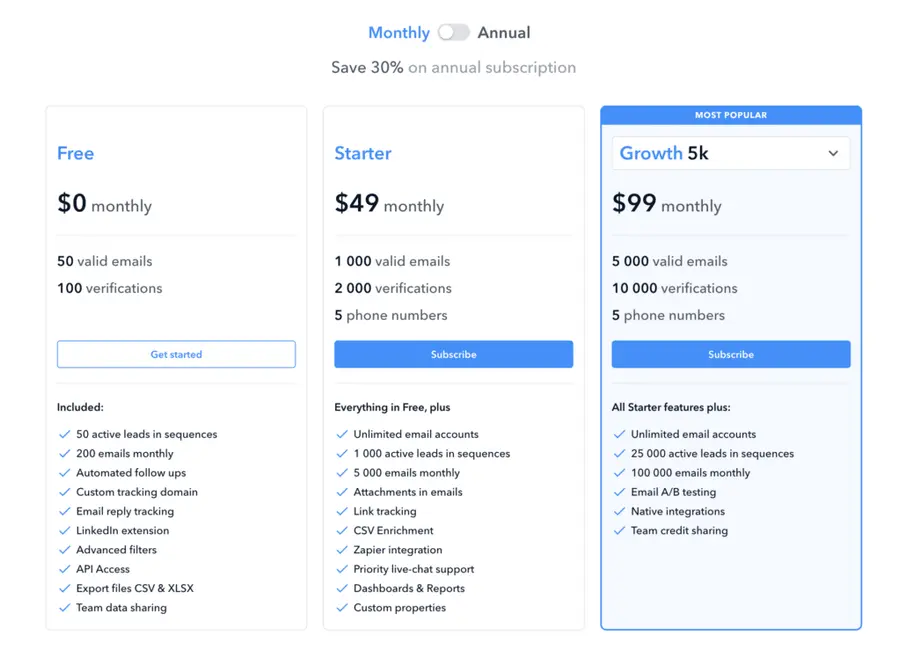
Task: Subscribe to the Growth plan
Action: pos(731,354)
